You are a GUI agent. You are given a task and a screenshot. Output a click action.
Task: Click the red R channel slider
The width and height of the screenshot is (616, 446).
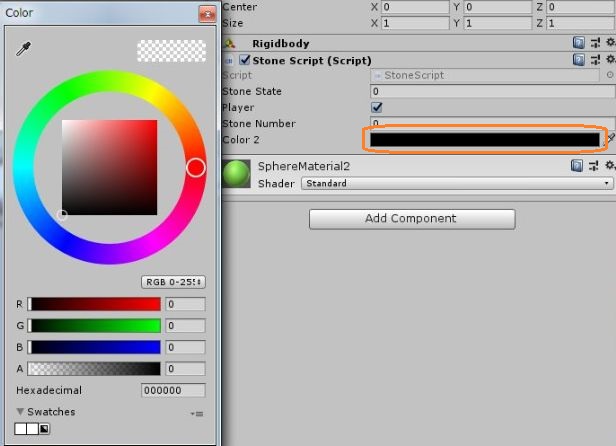click(94, 304)
